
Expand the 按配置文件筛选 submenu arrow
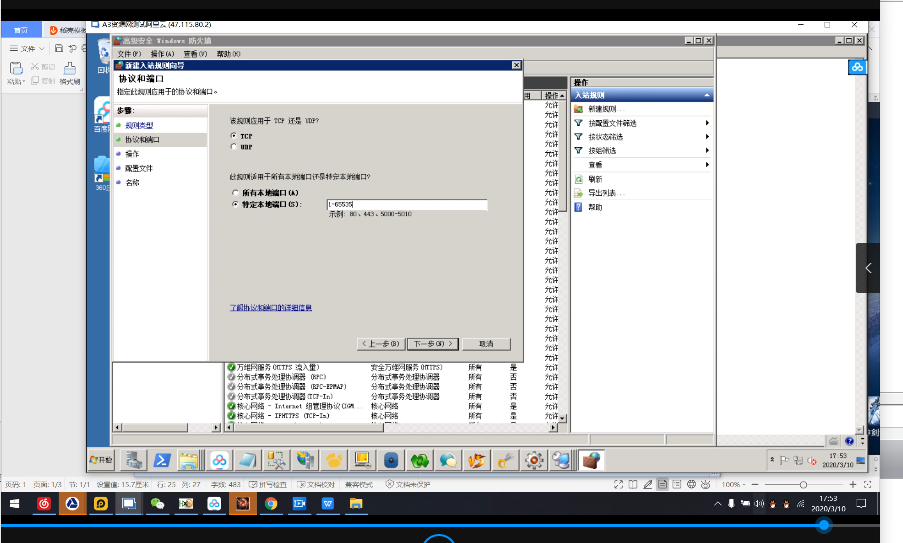click(x=707, y=123)
